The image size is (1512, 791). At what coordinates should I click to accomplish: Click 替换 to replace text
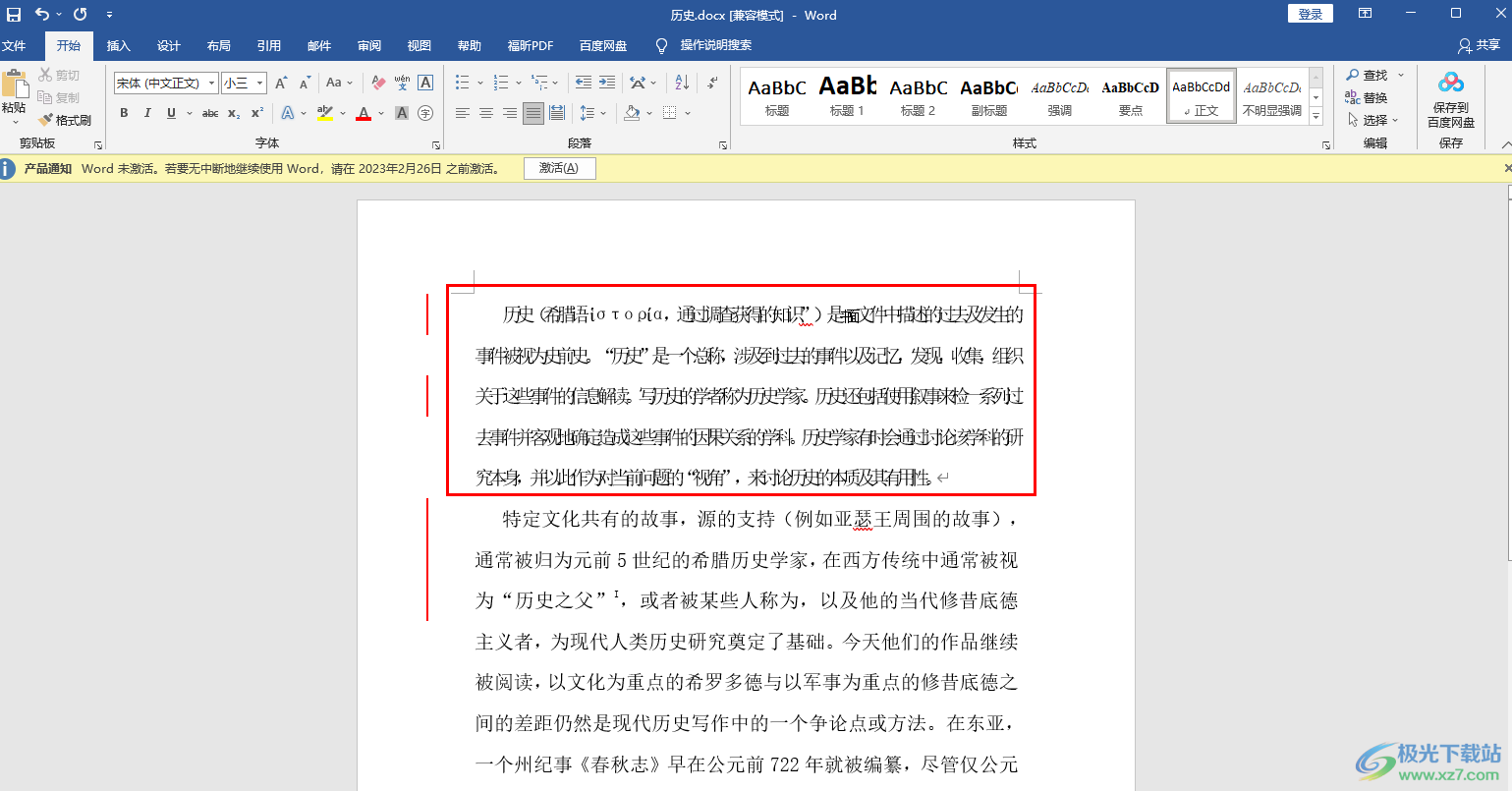tap(1367, 98)
